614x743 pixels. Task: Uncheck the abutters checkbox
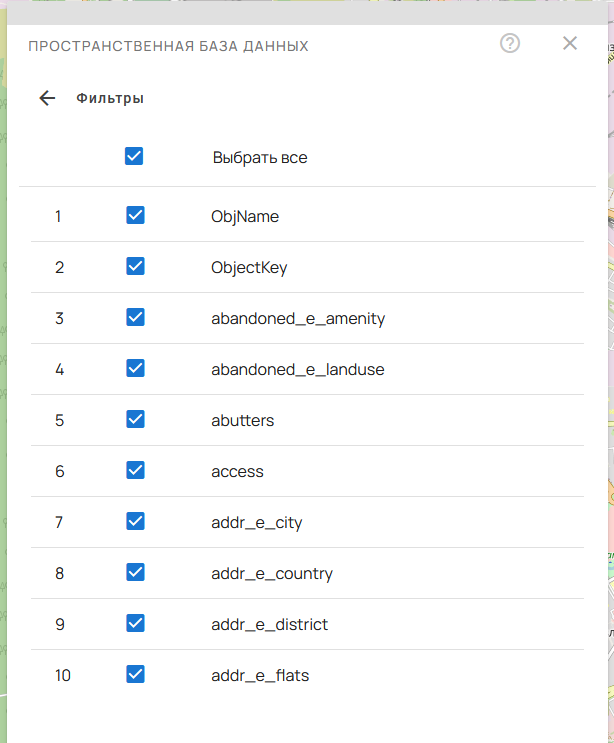click(x=136, y=419)
